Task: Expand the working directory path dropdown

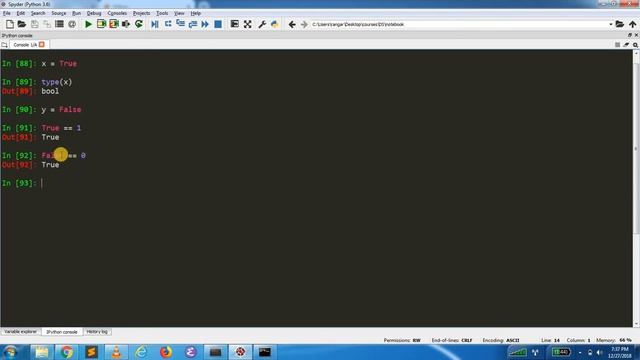Action: [611, 24]
